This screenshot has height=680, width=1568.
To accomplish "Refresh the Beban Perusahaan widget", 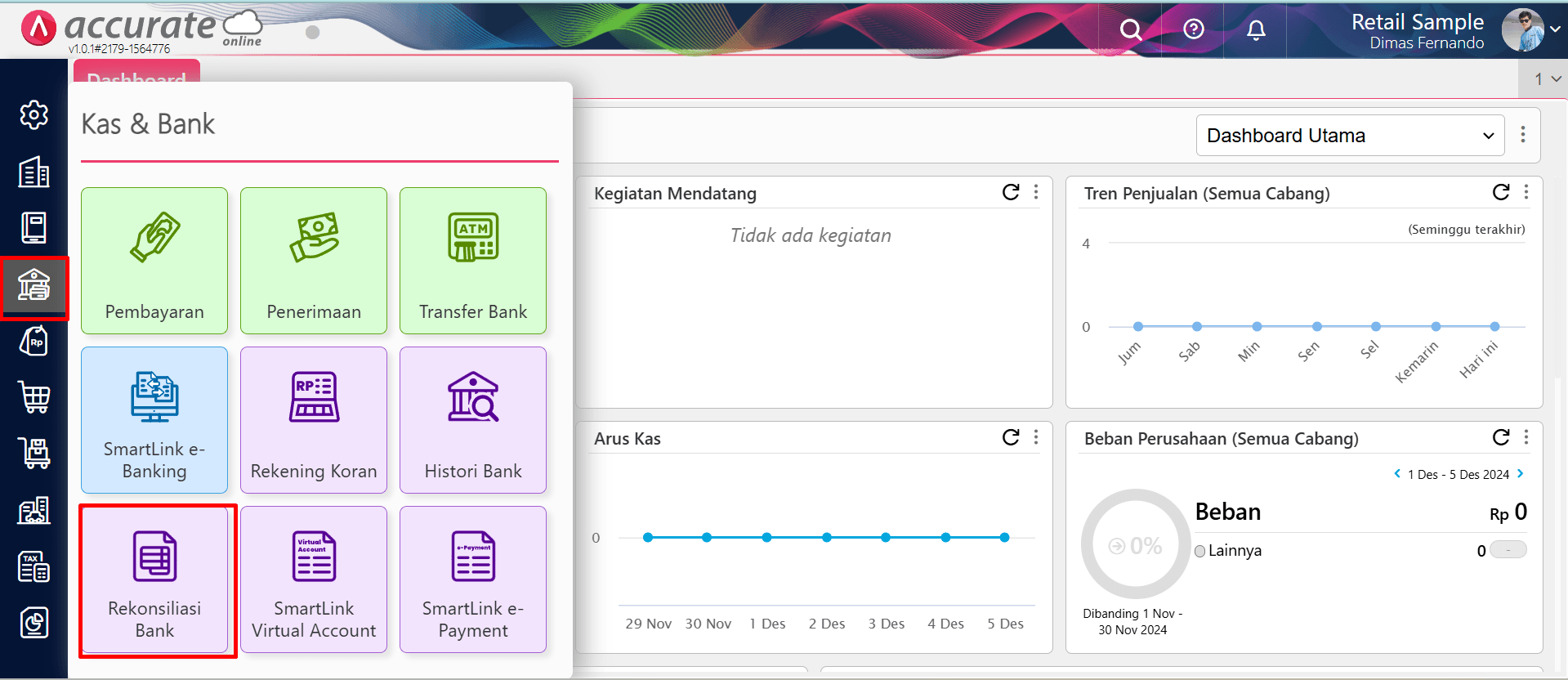I will 1501,437.
